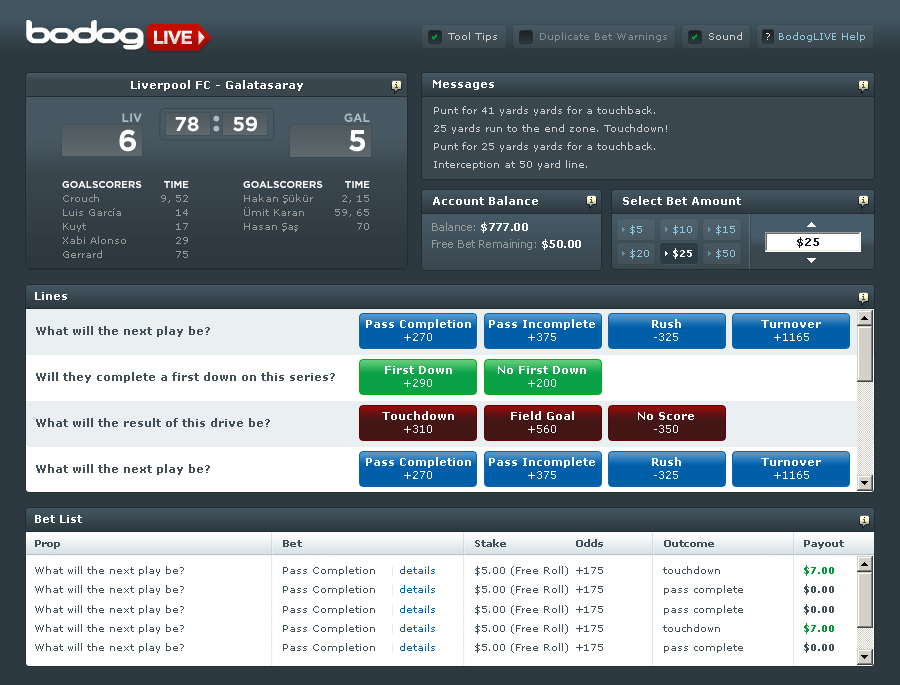
Task: Show the Bet List panel tooltip icon
Action: click(x=864, y=521)
